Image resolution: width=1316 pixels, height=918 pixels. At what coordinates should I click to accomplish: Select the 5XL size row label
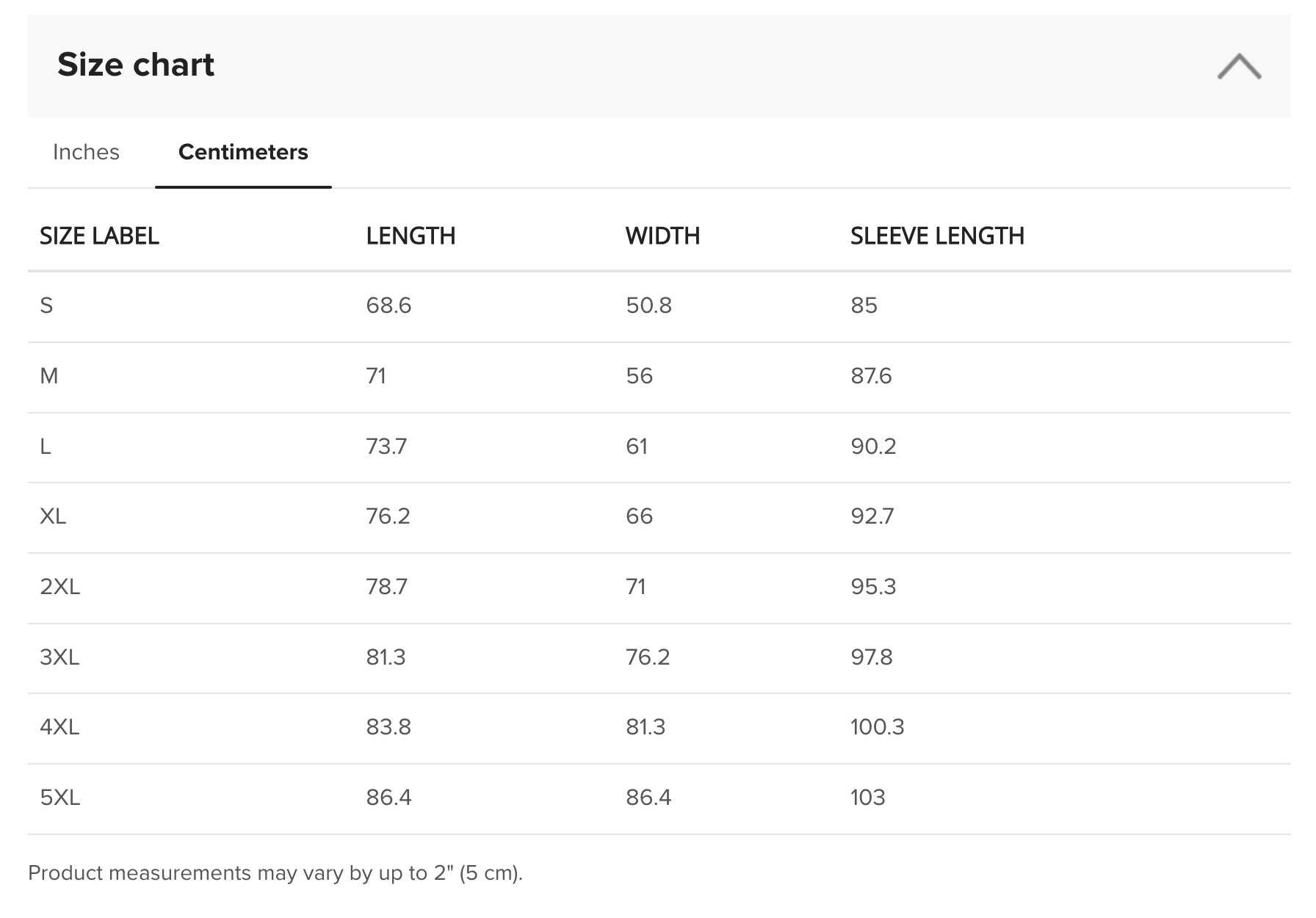tap(60, 798)
